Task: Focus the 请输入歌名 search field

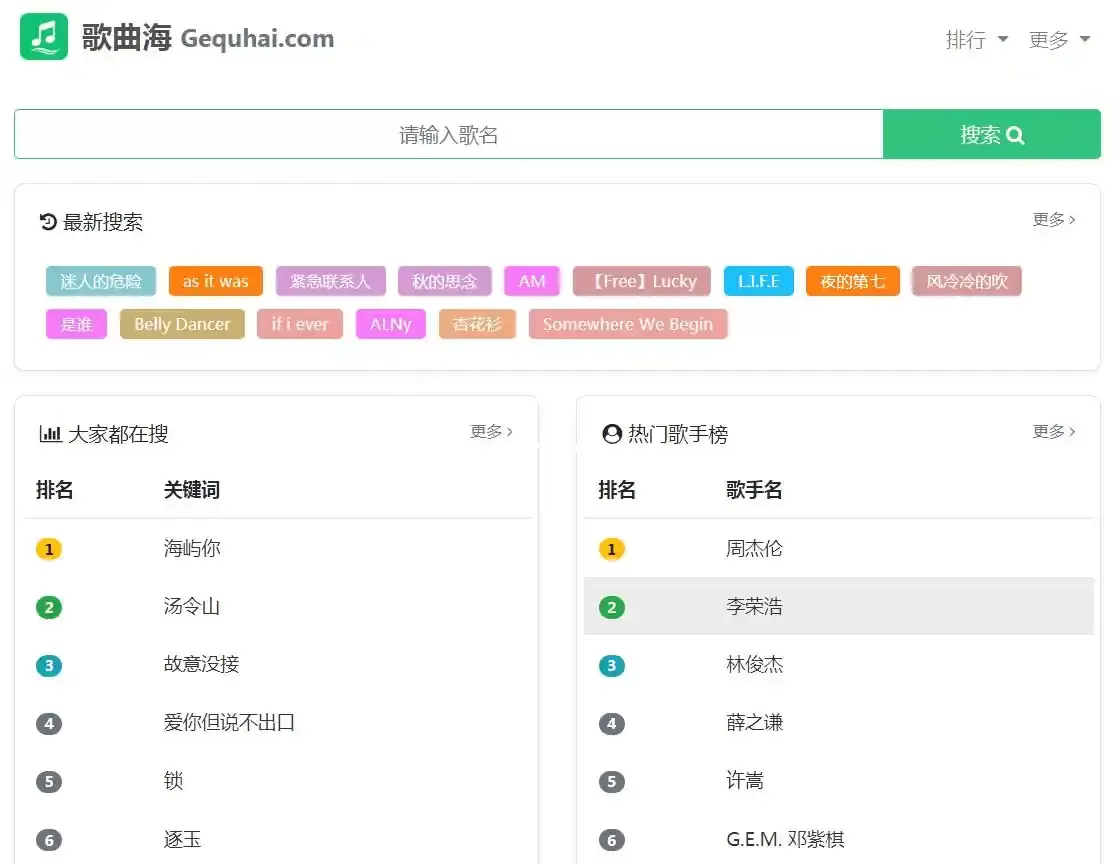Action: [448, 135]
